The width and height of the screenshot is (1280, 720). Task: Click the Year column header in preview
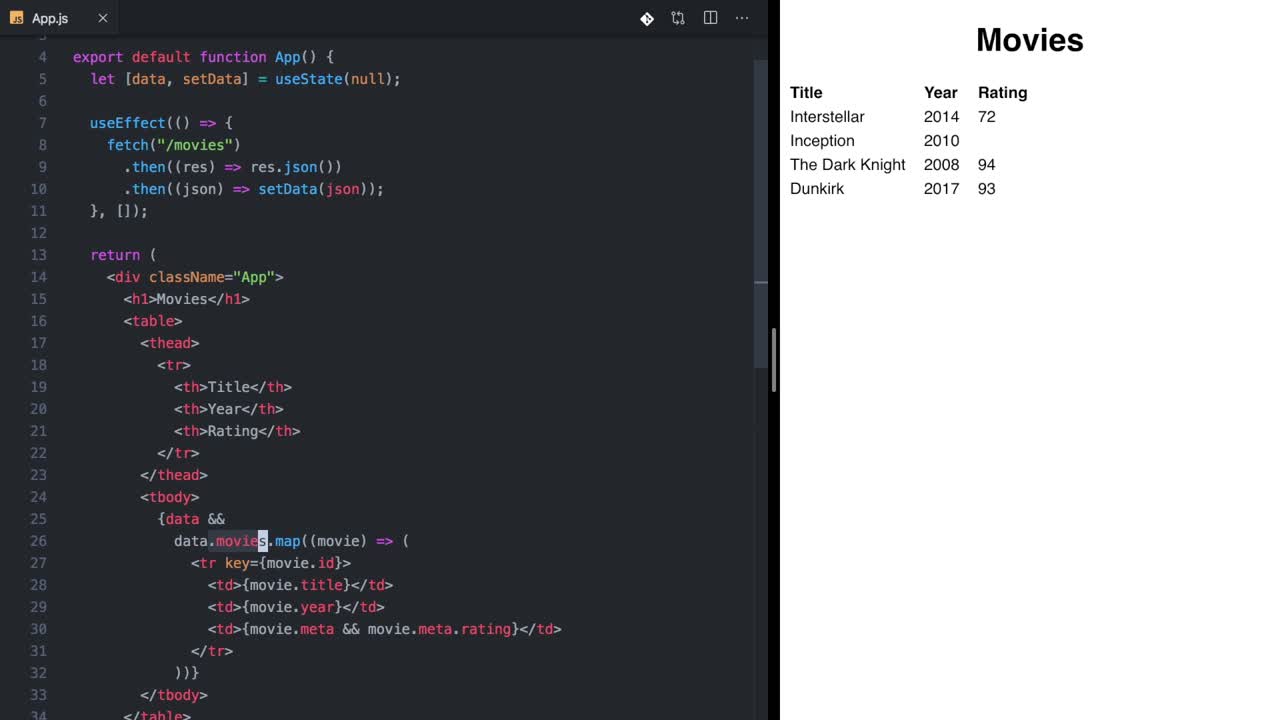coord(940,93)
